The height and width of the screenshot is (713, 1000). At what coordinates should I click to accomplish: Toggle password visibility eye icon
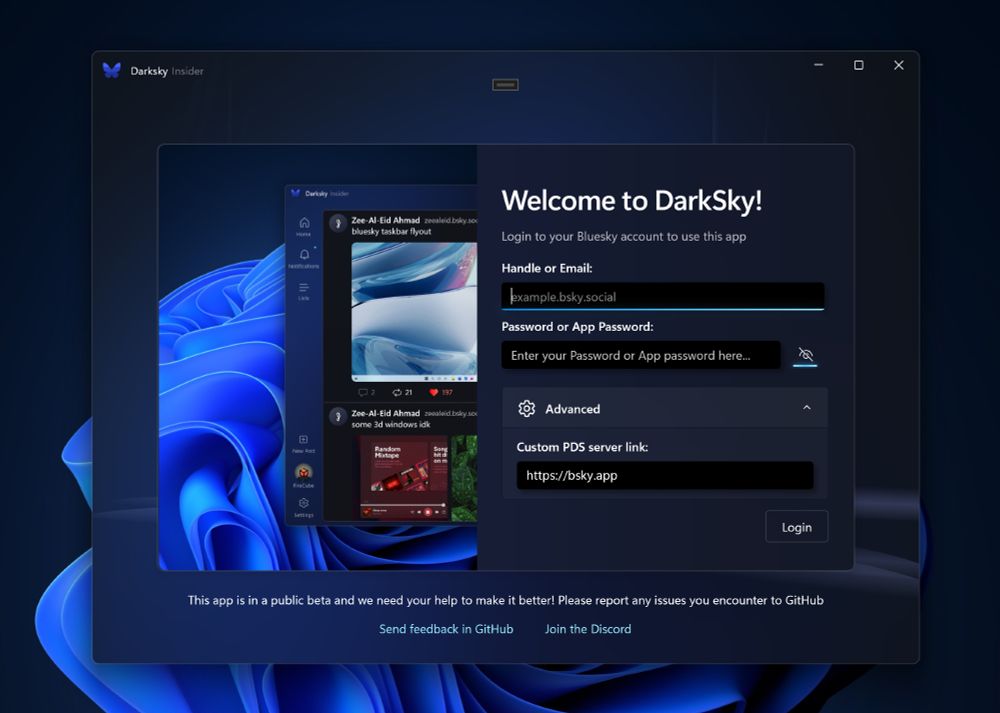(x=805, y=355)
